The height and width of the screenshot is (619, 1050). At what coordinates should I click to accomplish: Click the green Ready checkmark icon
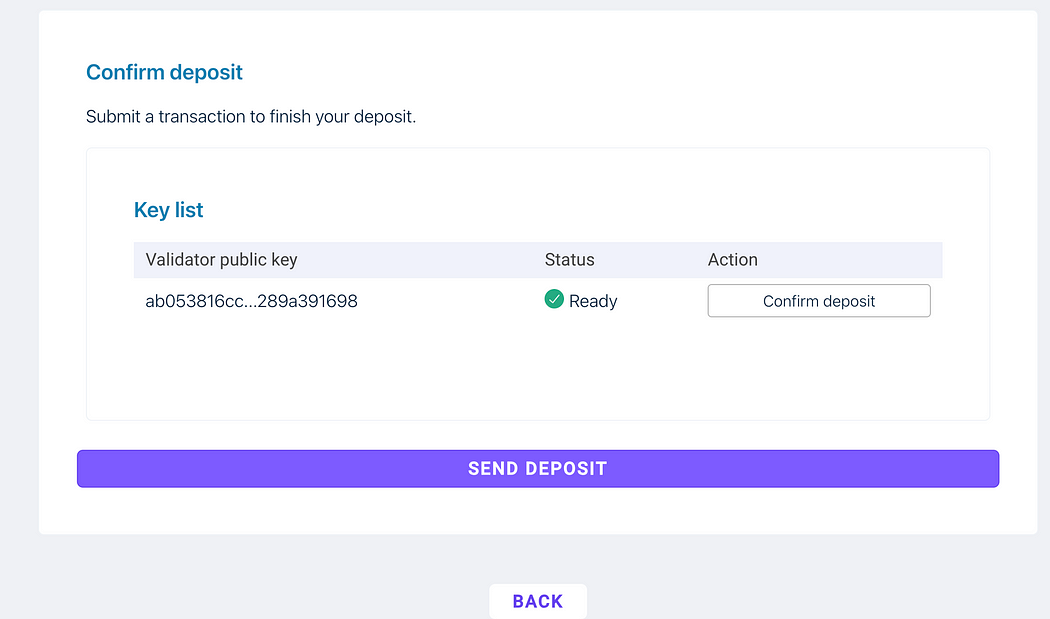point(554,299)
